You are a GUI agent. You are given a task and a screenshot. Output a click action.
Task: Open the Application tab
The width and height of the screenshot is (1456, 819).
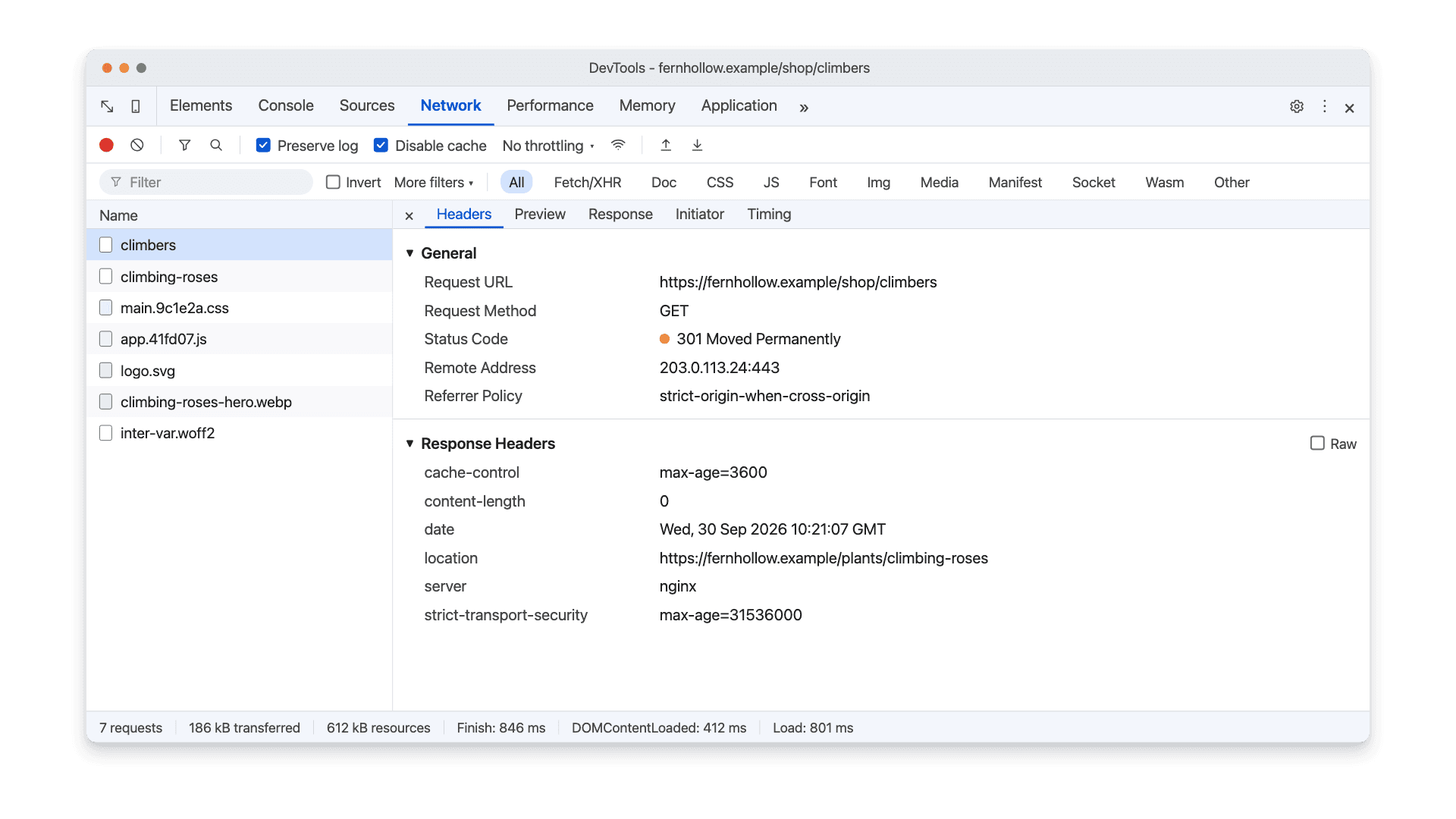coord(739,105)
